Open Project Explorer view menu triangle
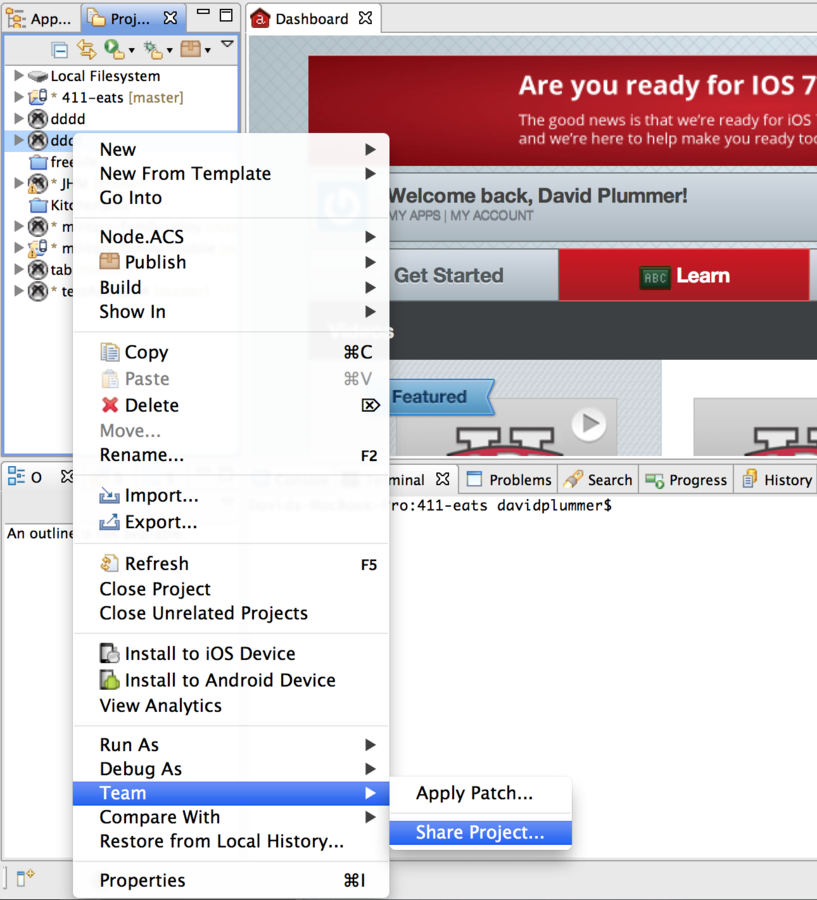Viewport: 817px width, 900px height. (227, 44)
